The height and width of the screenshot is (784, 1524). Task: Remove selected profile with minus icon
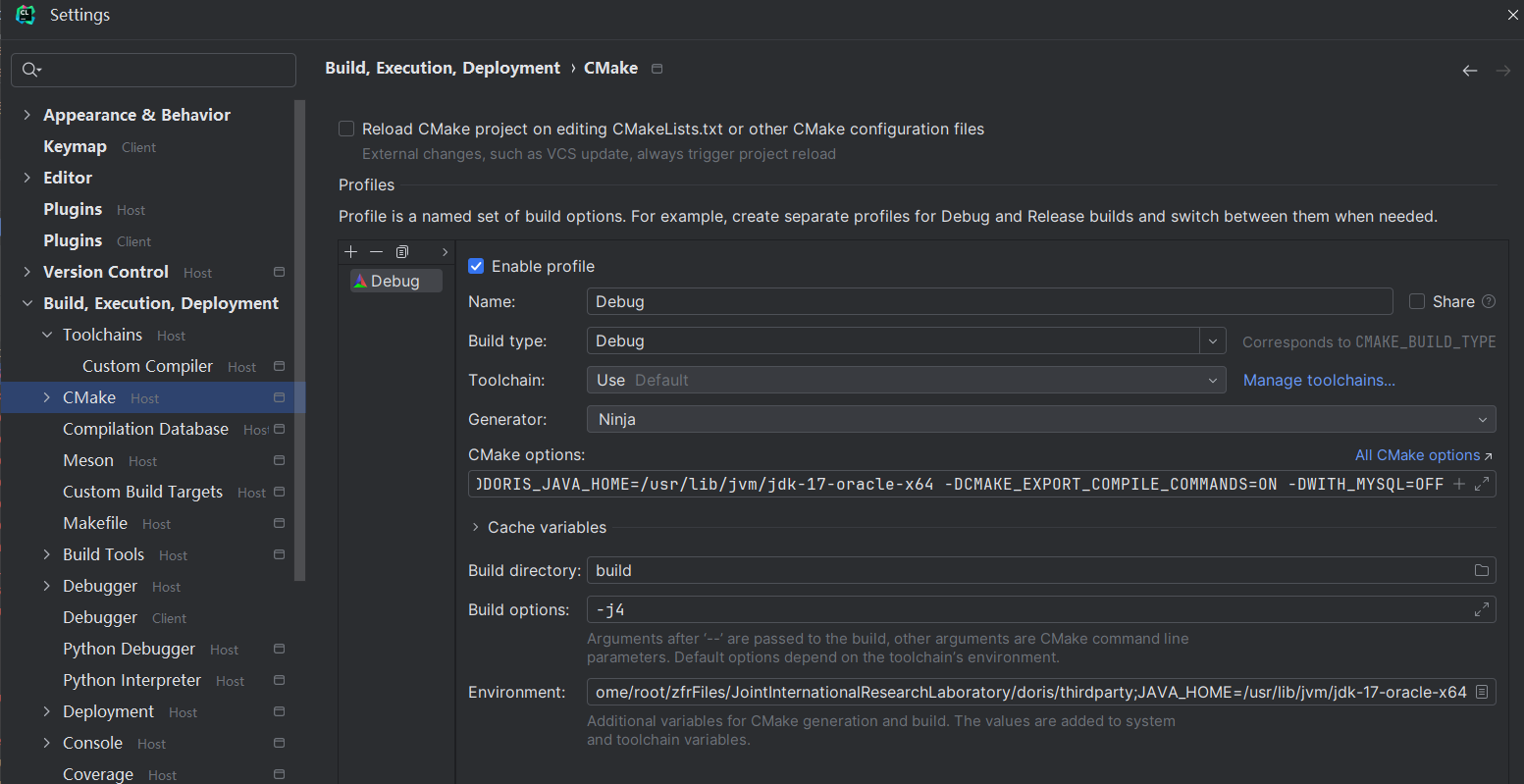(376, 252)
